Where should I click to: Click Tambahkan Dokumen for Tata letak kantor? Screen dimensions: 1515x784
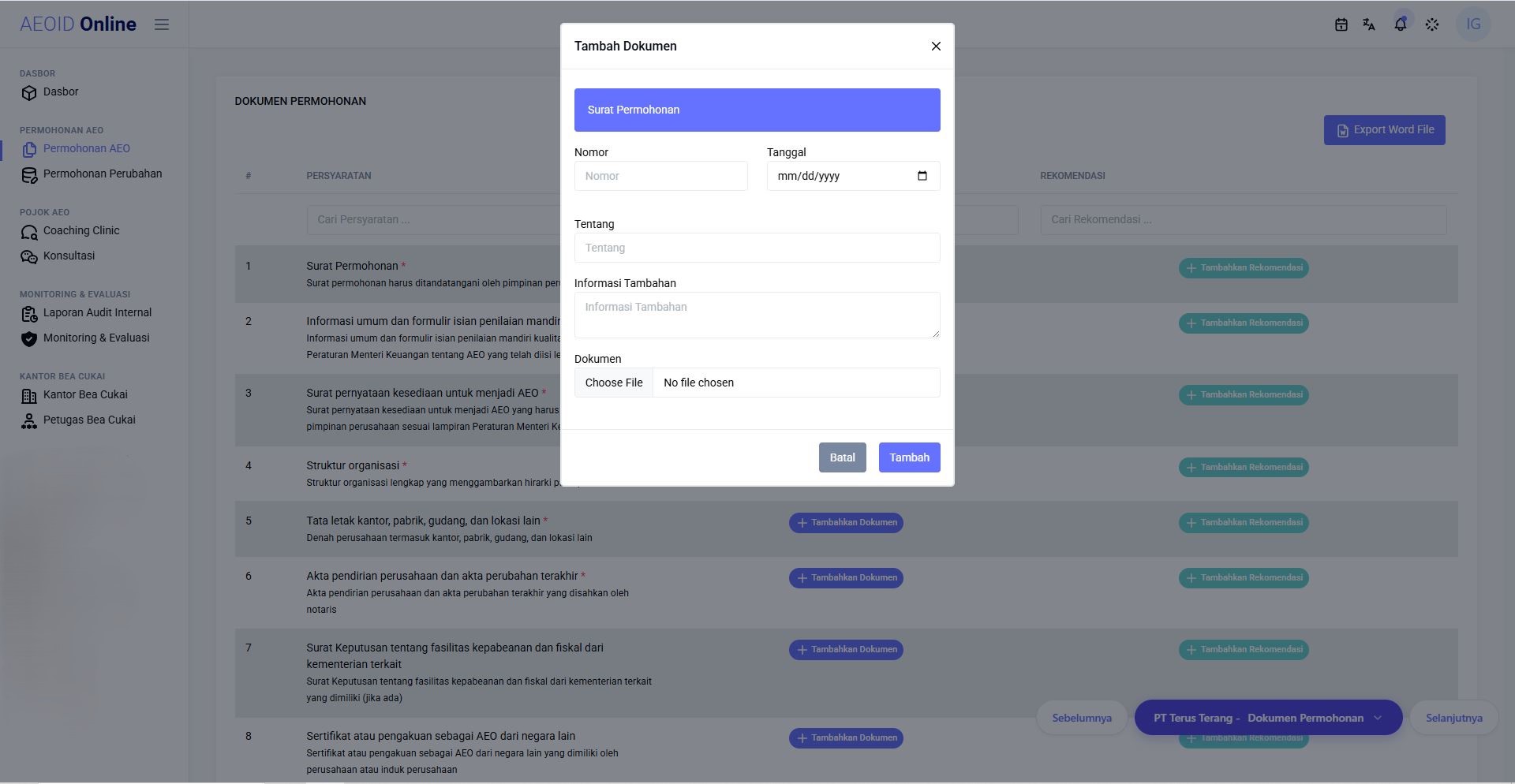[846, 523]
